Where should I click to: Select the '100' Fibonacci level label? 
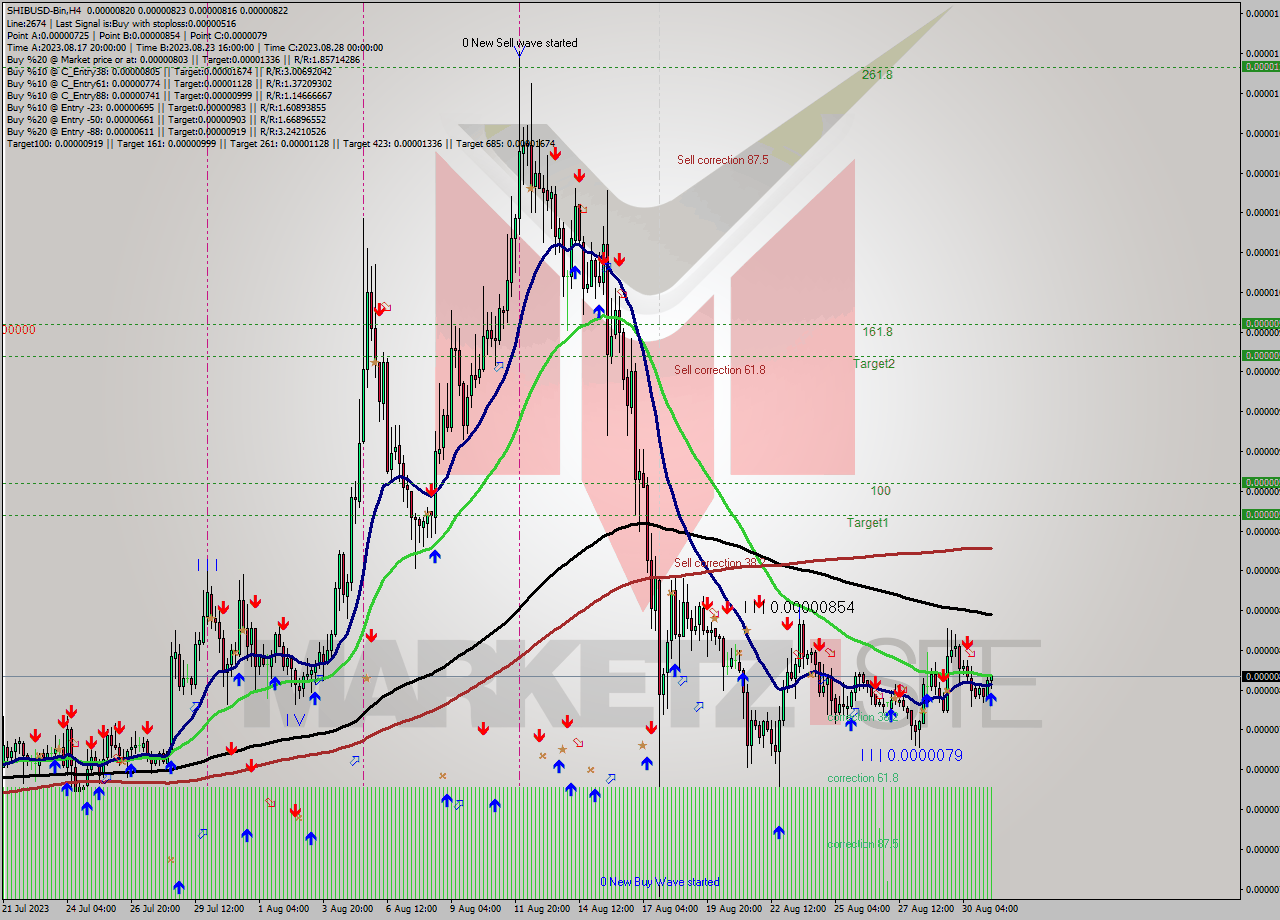coord(880,491)
